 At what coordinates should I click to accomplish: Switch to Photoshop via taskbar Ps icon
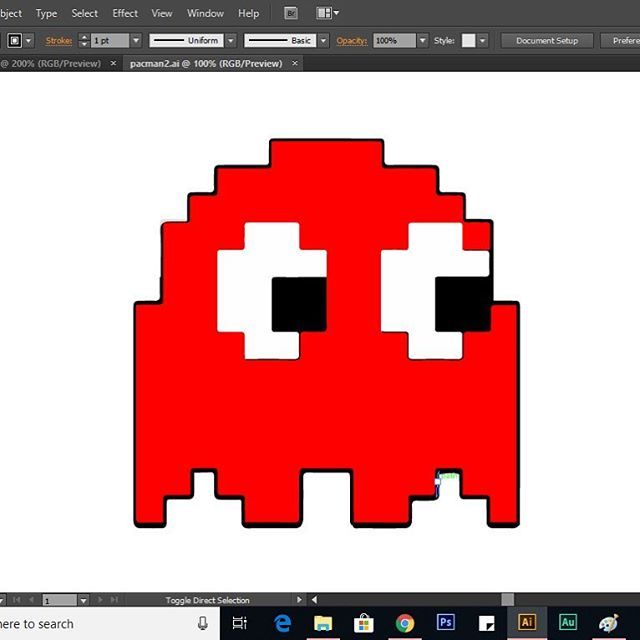[445, 622]
